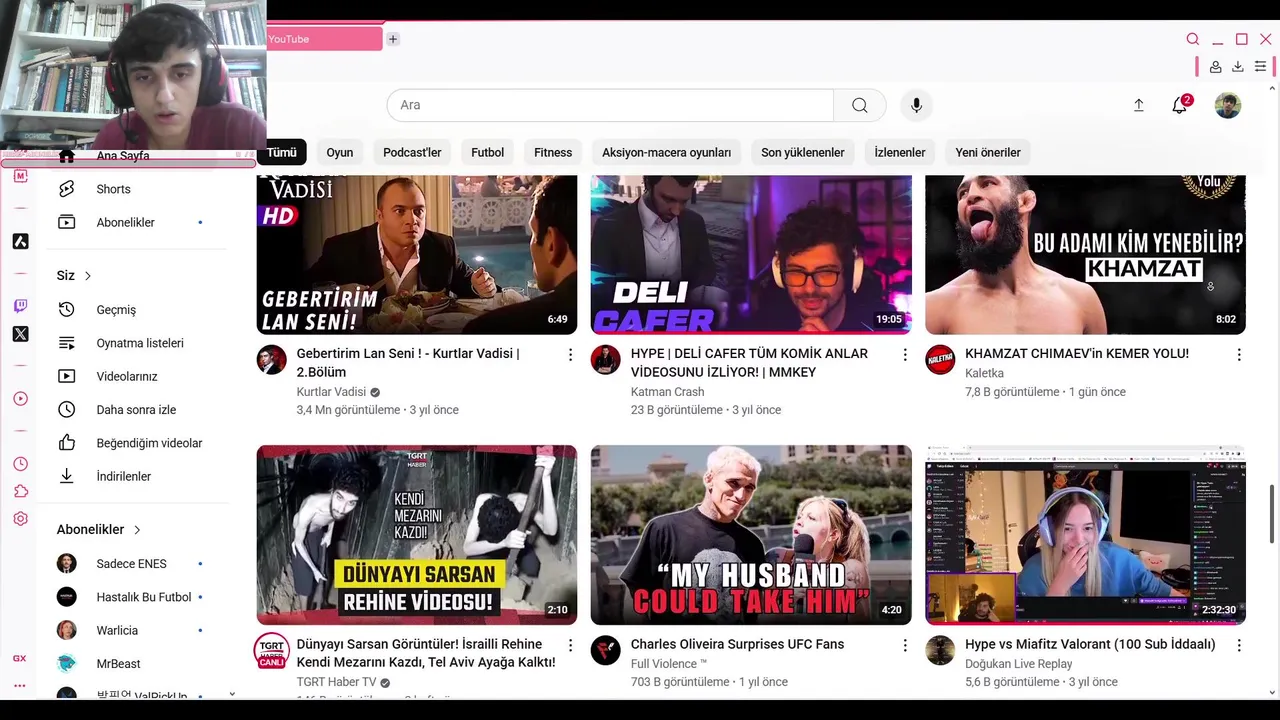The image size is (1280, 720).
Task: Open options menu for Dünyayı Sarsan Görüntüler video
Action: point(570,645)
